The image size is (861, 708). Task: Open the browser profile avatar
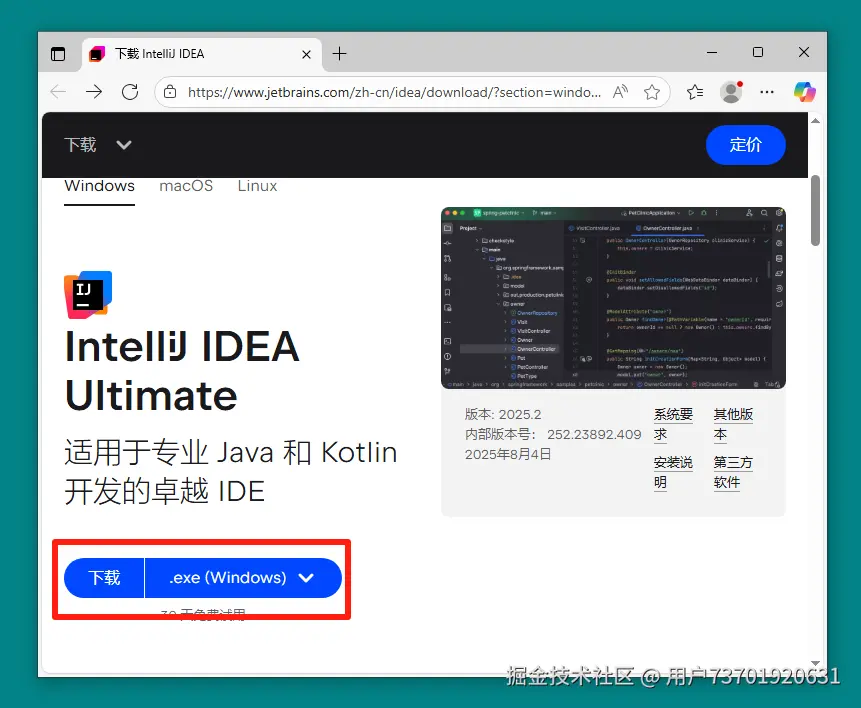click(x=731, y=92)
